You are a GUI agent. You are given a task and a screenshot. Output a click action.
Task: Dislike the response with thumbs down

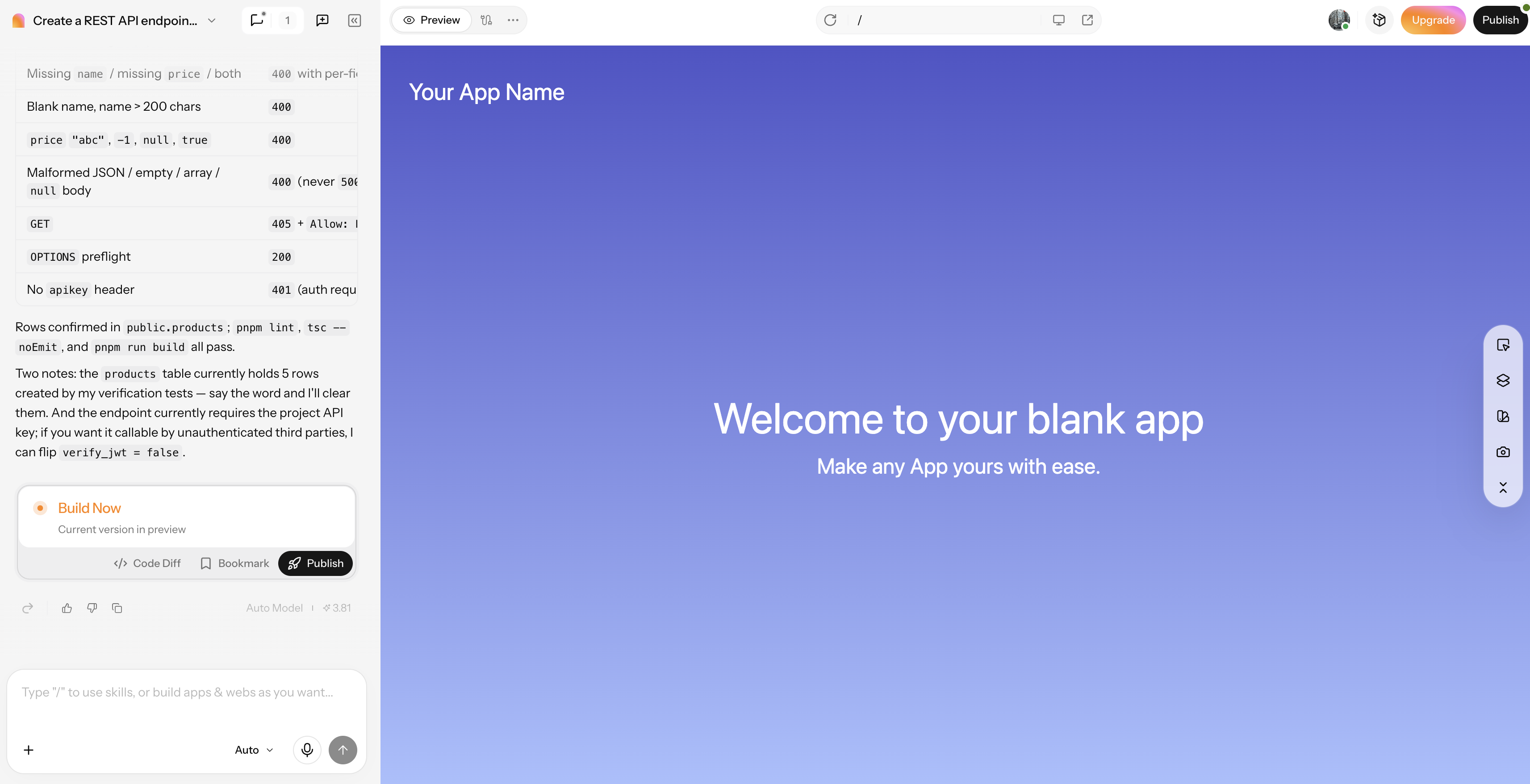point(92,608)
